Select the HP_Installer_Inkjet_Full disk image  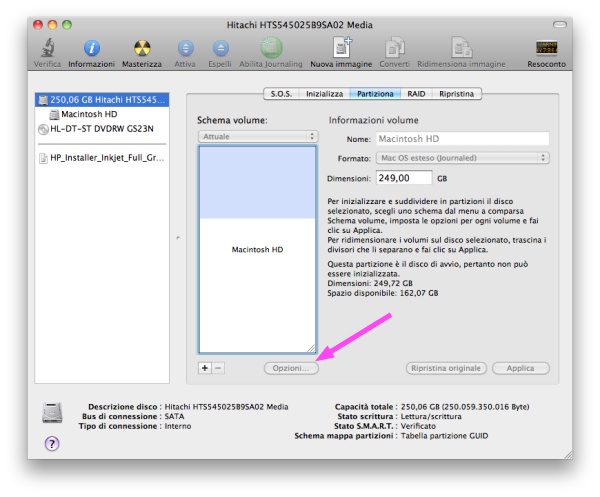tap(102, 158)
